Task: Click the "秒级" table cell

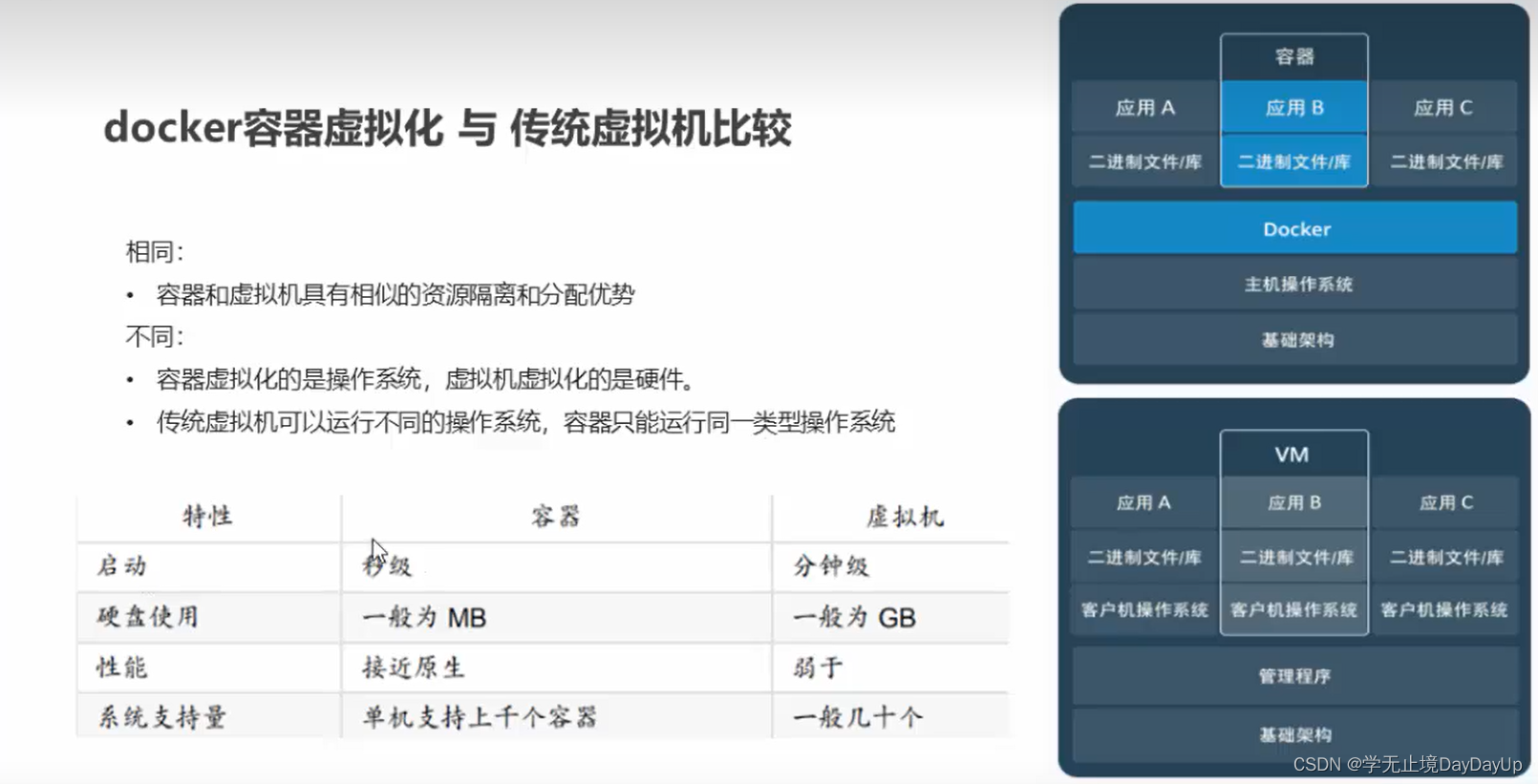Action: [387, 566]
